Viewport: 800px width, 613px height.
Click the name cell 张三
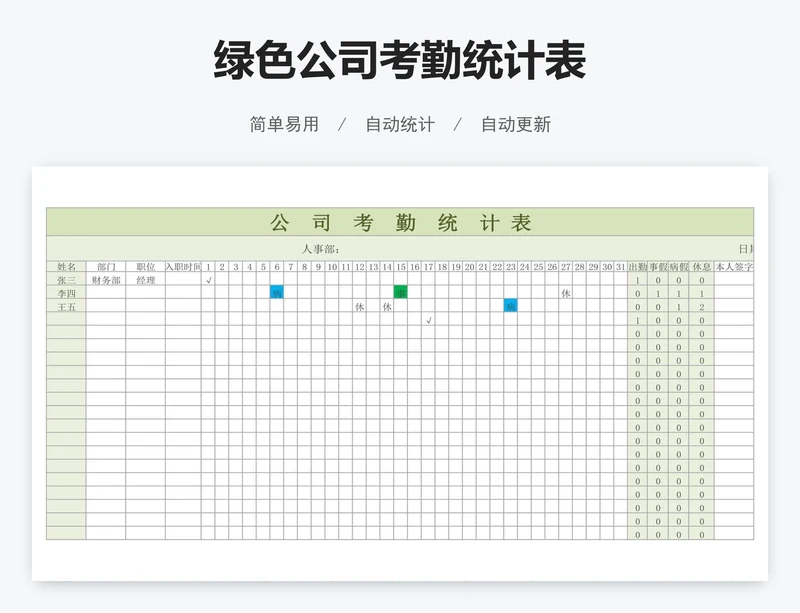pyautogui.click(x=66, y=280)
